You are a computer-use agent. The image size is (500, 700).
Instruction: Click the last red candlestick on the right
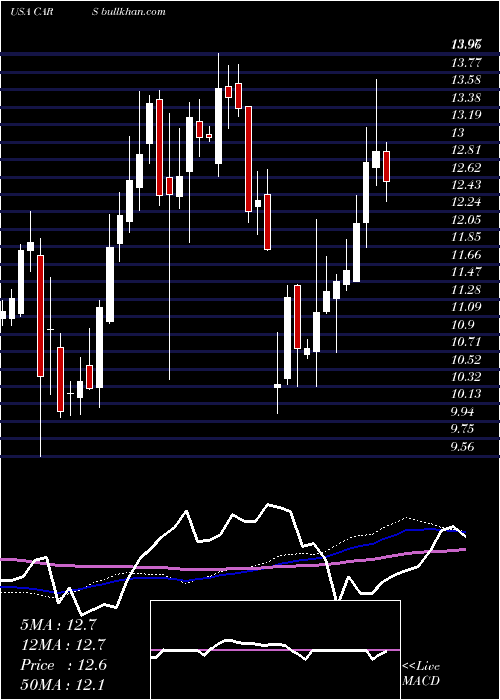(387, 167)
